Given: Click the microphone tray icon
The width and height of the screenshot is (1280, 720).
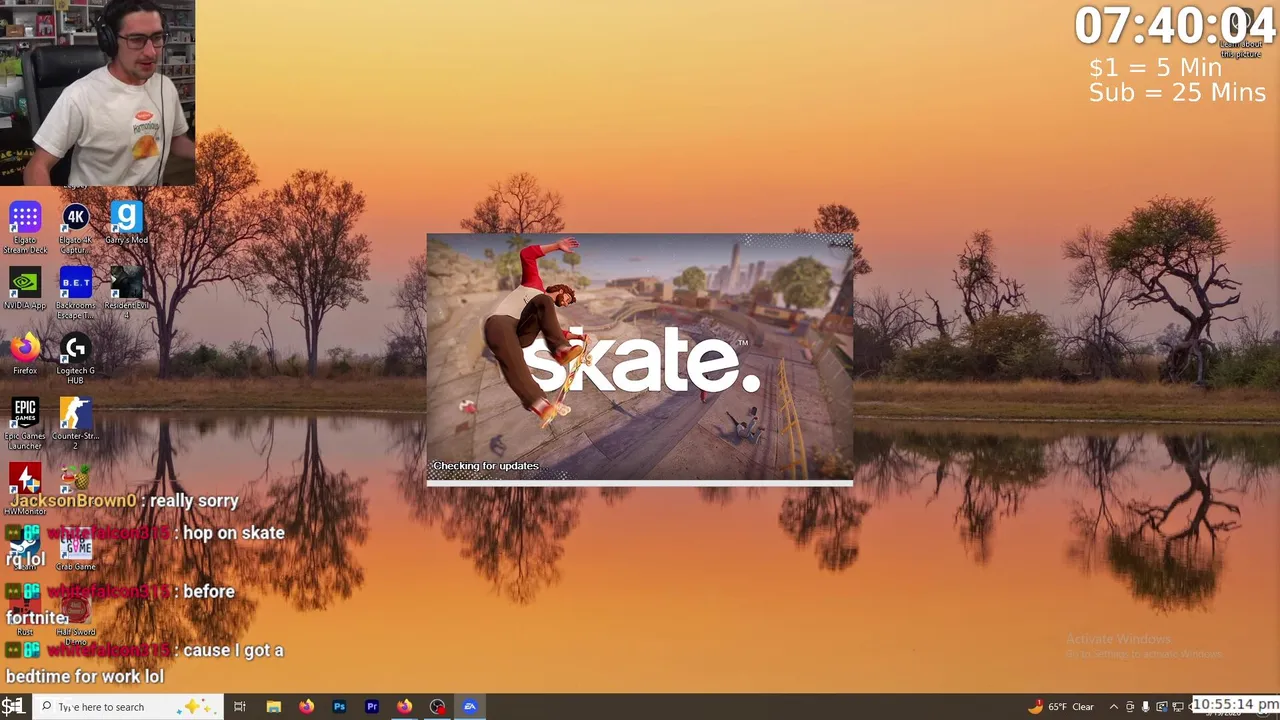Looking at the screenshot, I should click(x=1146, y=707).
